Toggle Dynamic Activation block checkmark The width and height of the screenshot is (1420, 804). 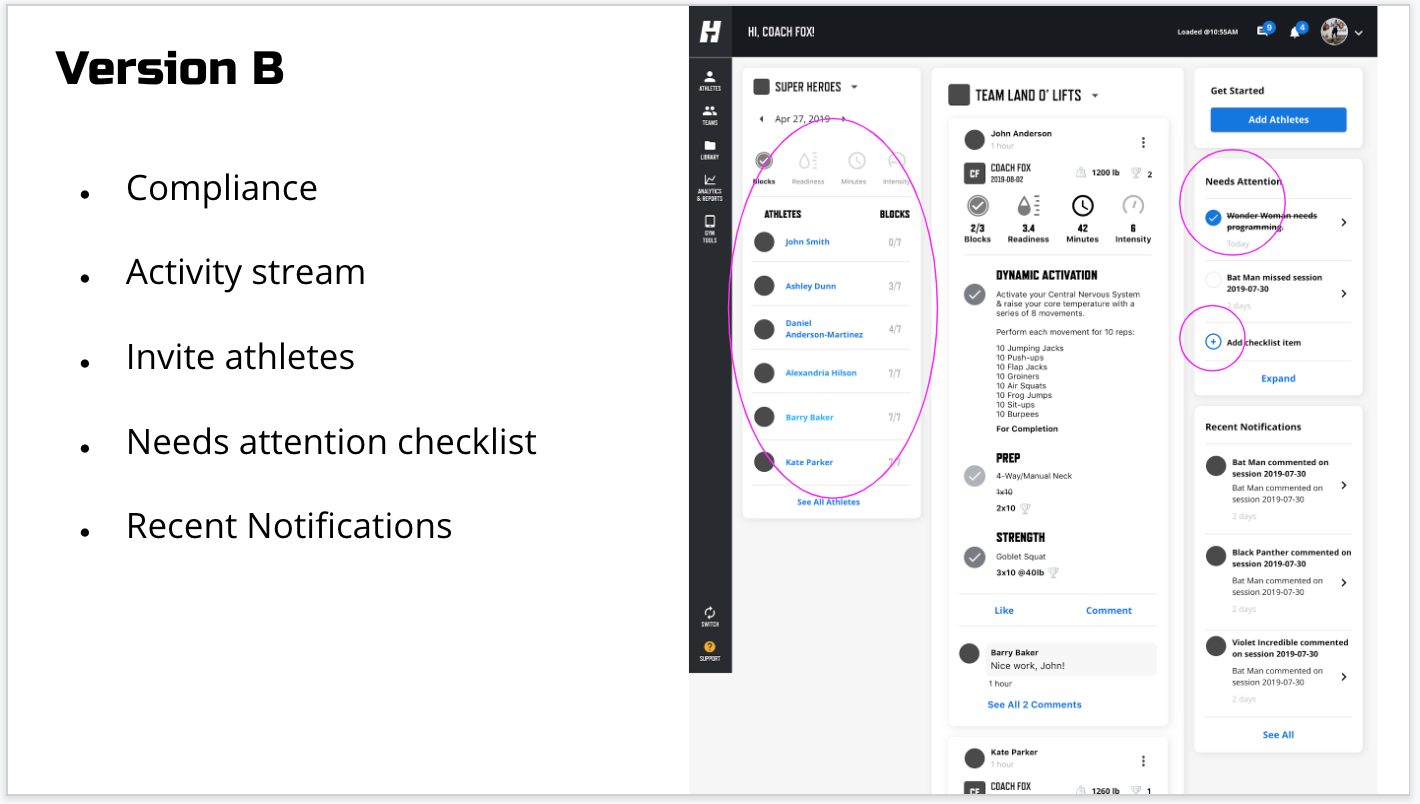(974, 295)
